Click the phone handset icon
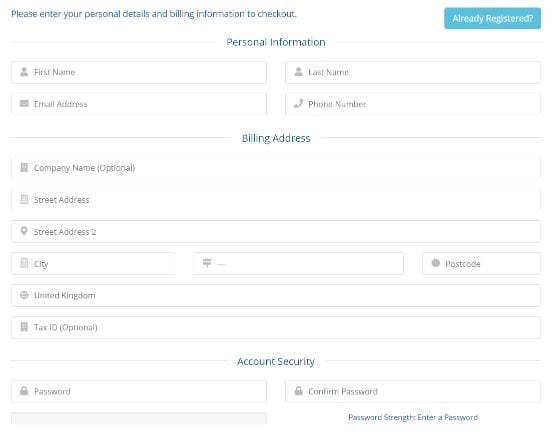 (298, 104)
